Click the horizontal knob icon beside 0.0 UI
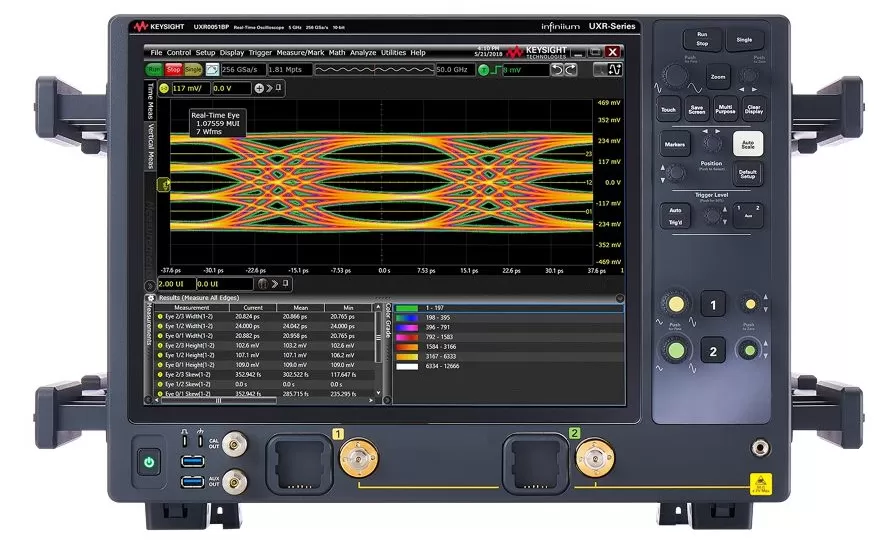The width and height of the screenshot is (895, 544). (263, 284)
